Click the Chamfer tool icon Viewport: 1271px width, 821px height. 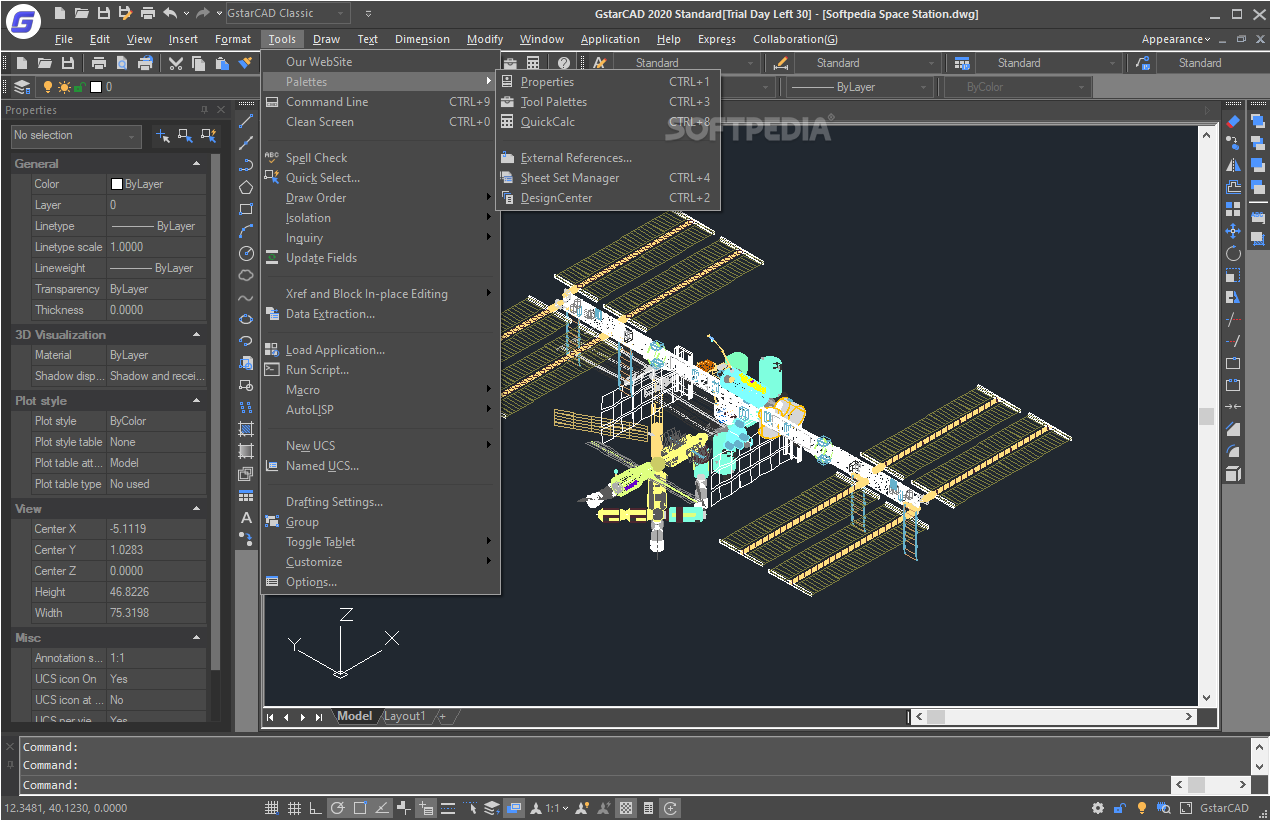1233,429
